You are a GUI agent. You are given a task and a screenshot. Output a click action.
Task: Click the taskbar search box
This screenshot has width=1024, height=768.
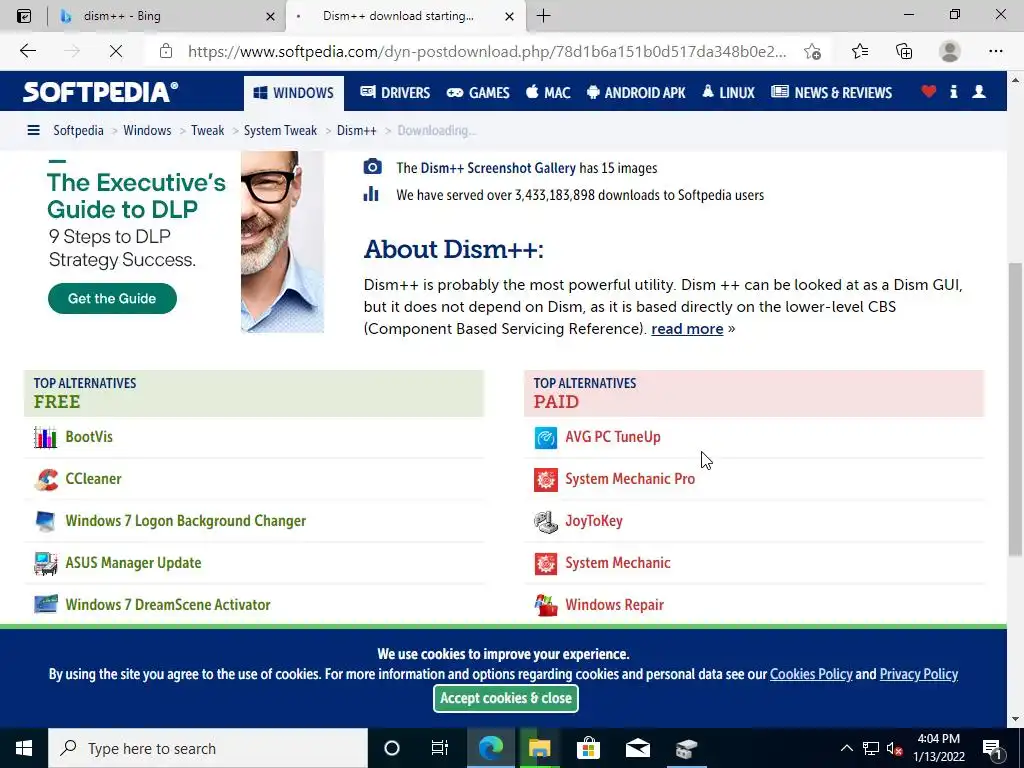pyautogui.click(x=208, y=748)
